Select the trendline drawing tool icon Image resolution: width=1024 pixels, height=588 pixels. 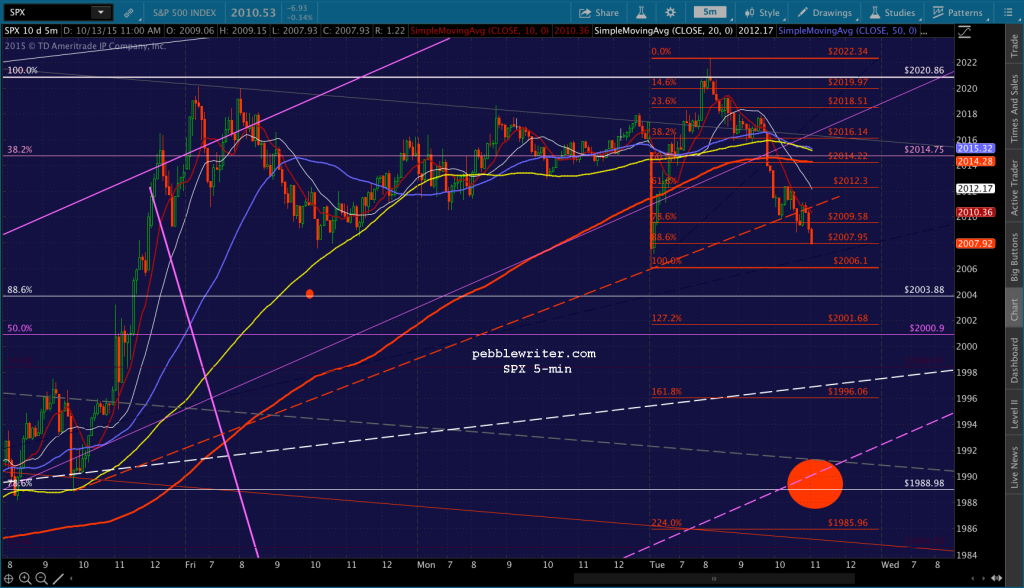pos(58,578)
